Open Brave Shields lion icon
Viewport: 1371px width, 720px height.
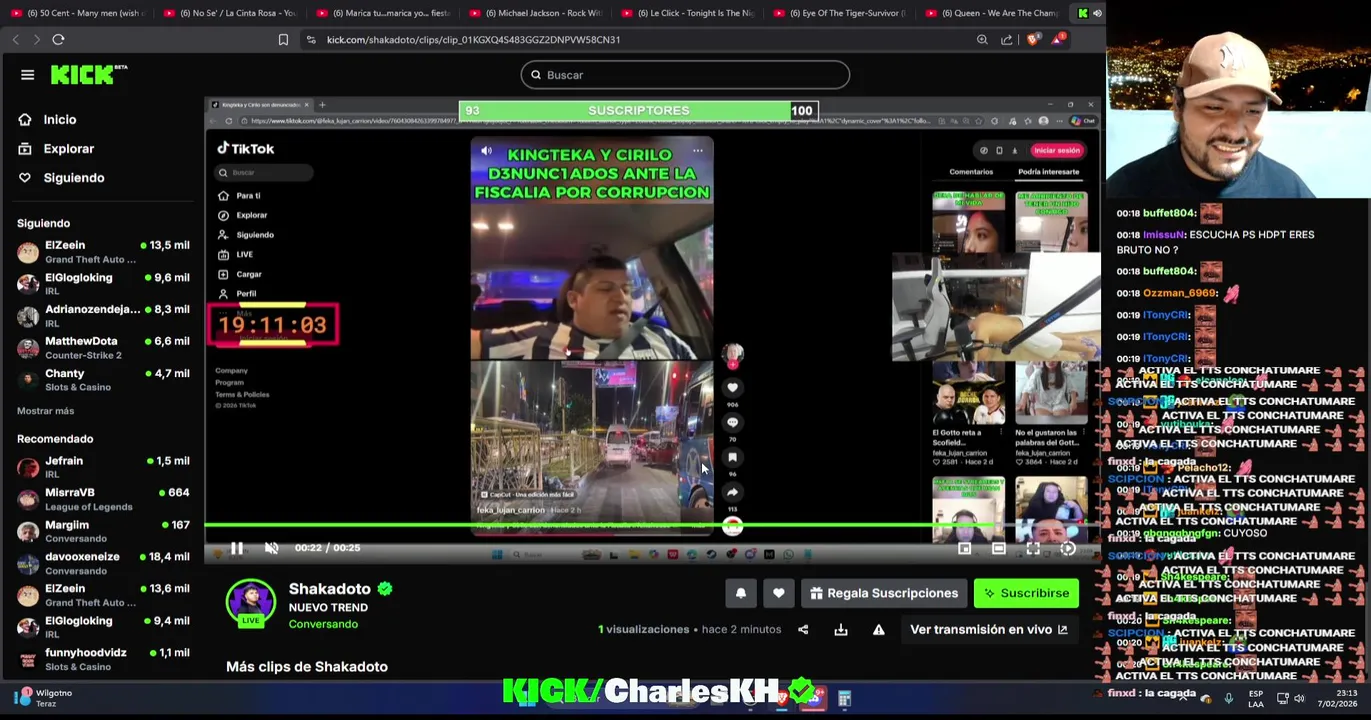pyautogui.click(x=1032, y=39)
